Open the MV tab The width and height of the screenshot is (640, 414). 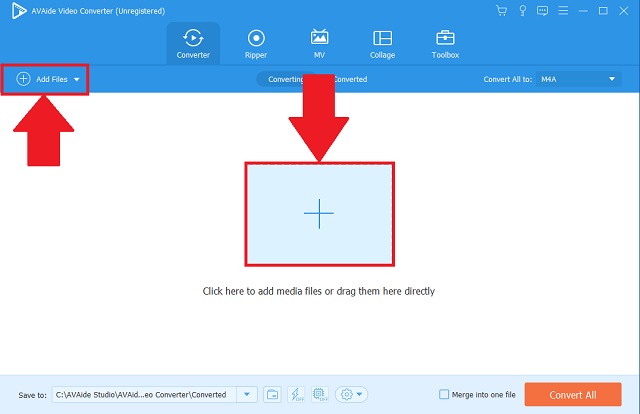pos(319,44)
